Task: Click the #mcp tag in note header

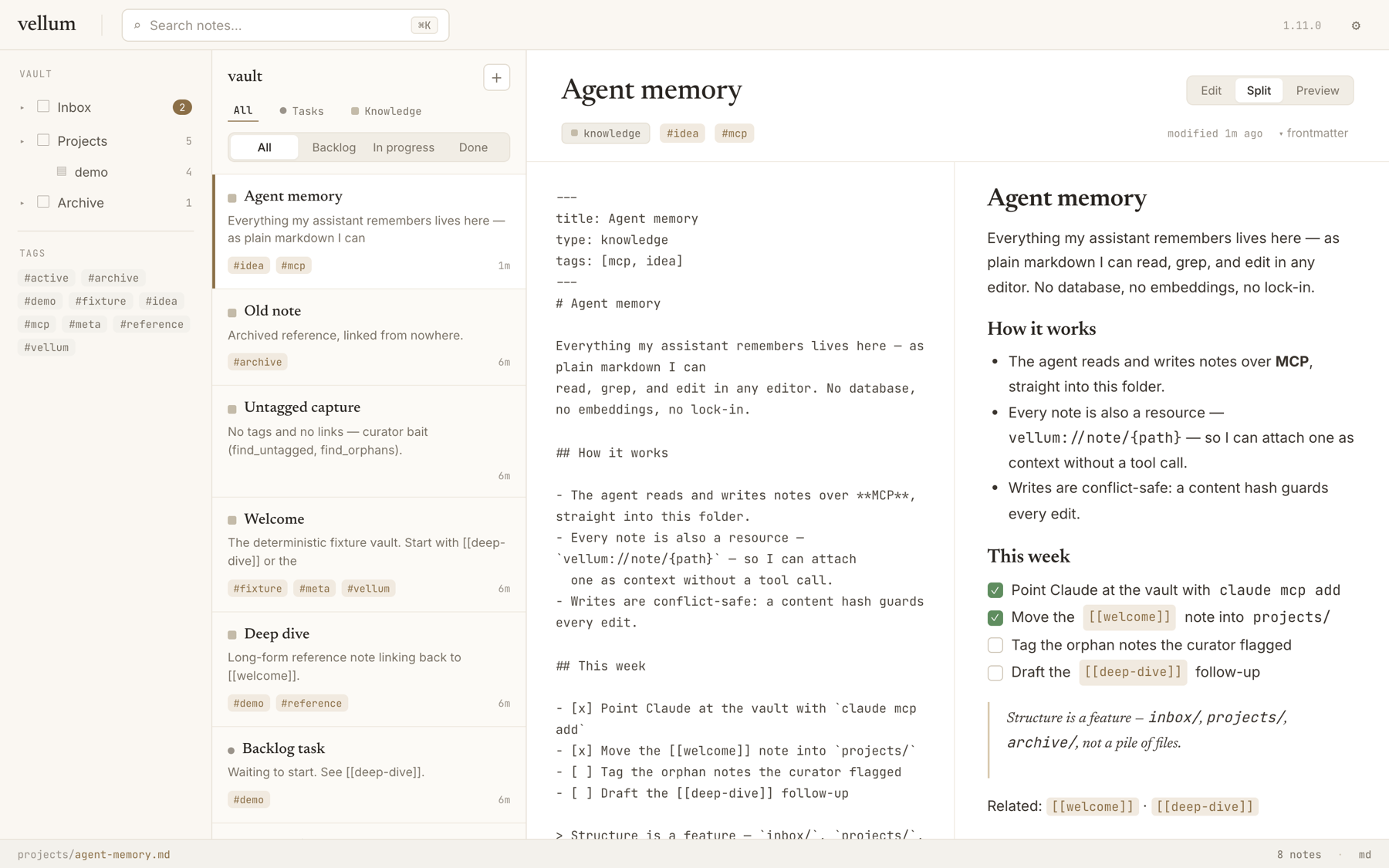Action: (x=735, y=133)
